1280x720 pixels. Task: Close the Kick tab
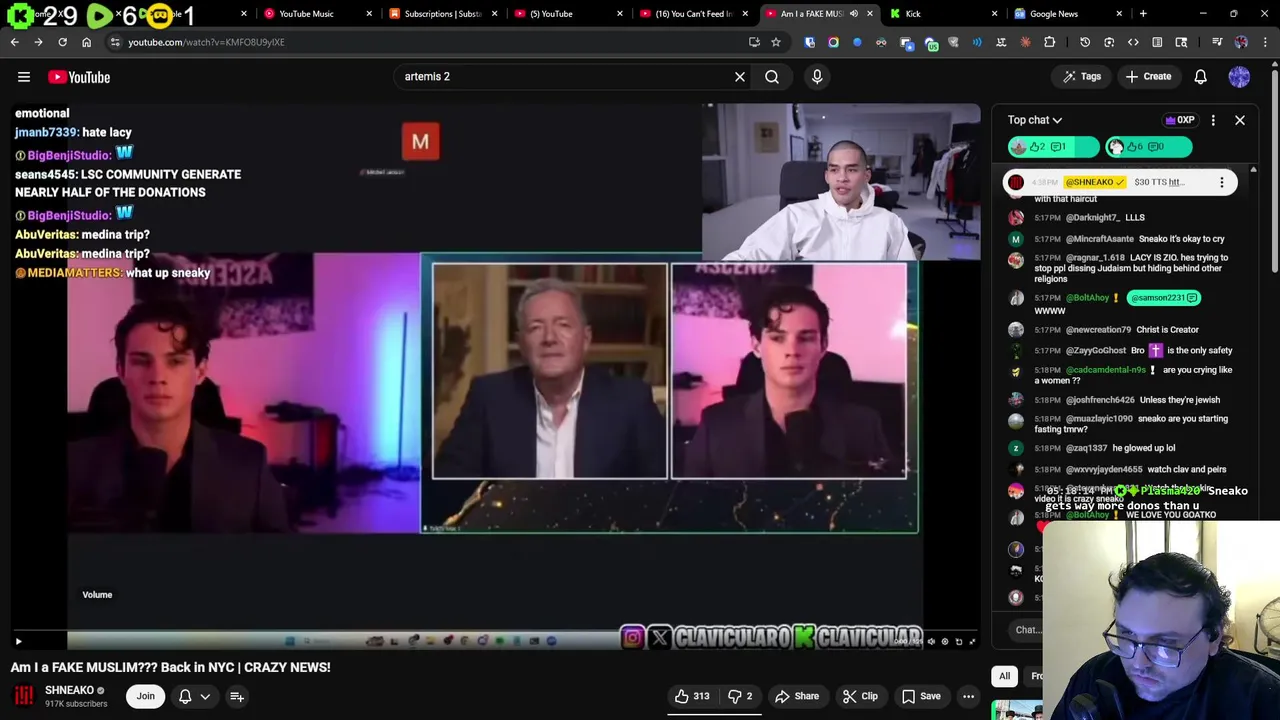(994, 14)
